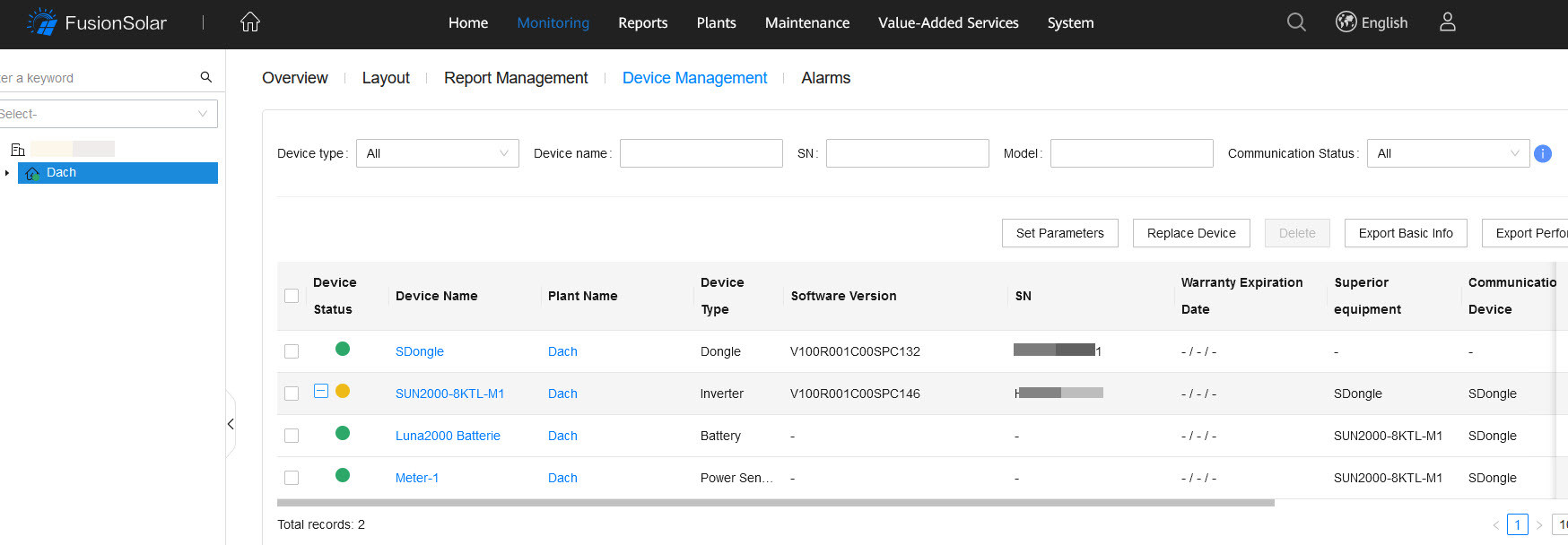Open the Dach plant link in SDongle row
Image resolution: width=1568 pixels, height=545 pixels.
coord(562,351)
